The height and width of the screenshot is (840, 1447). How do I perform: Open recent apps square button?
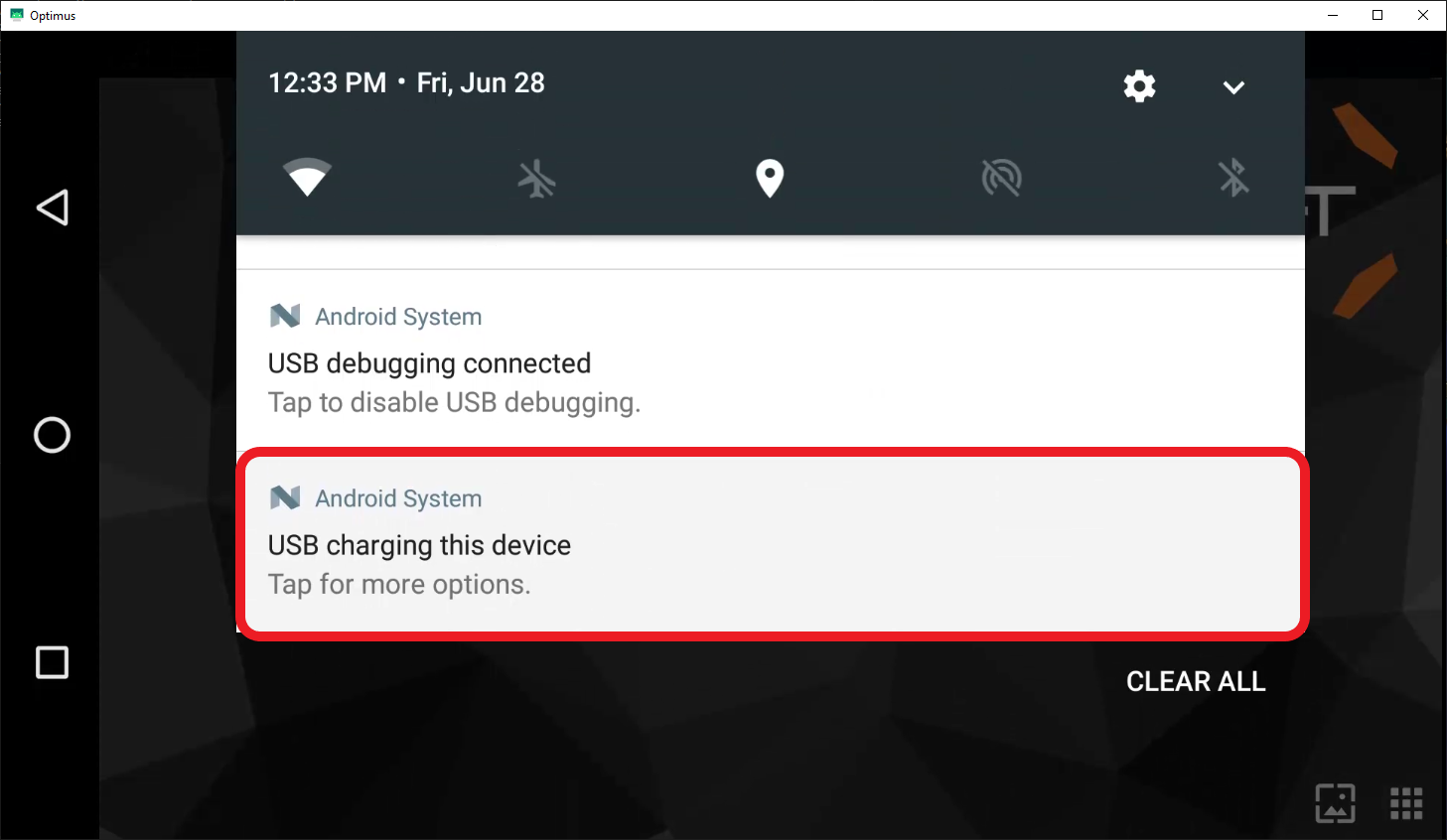52,662
